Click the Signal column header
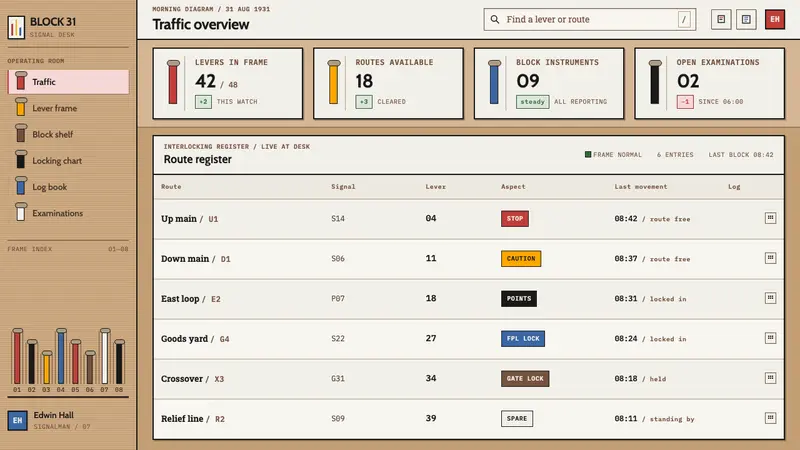The width and height of the screenshot is (800, 450). click(x=343, y=187)
